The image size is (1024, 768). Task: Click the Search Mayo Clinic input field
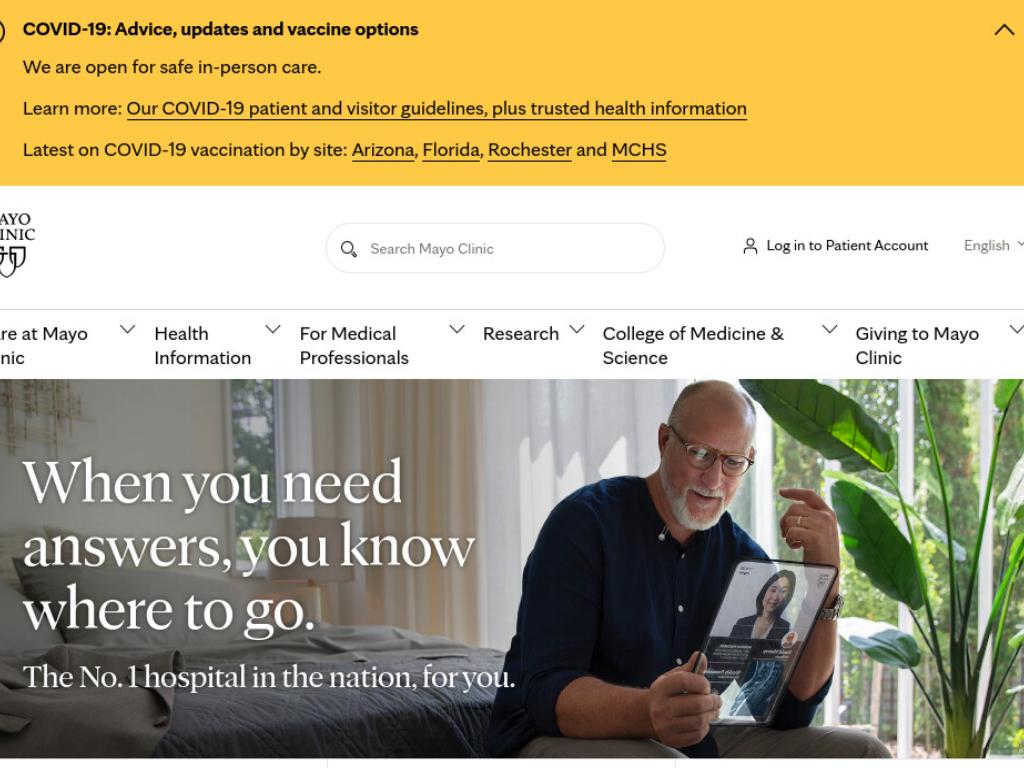click(x=495, y=248)
